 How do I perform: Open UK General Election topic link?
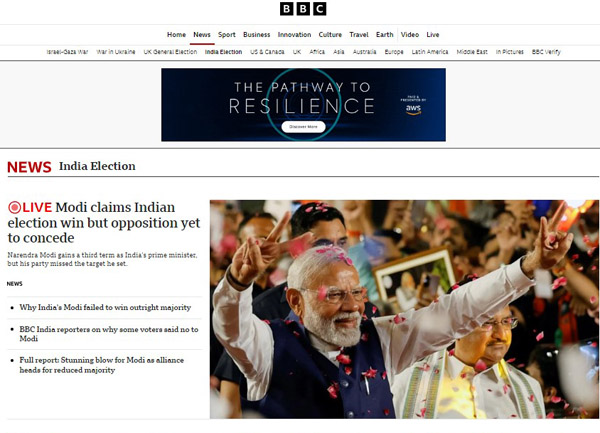(170, 52)
